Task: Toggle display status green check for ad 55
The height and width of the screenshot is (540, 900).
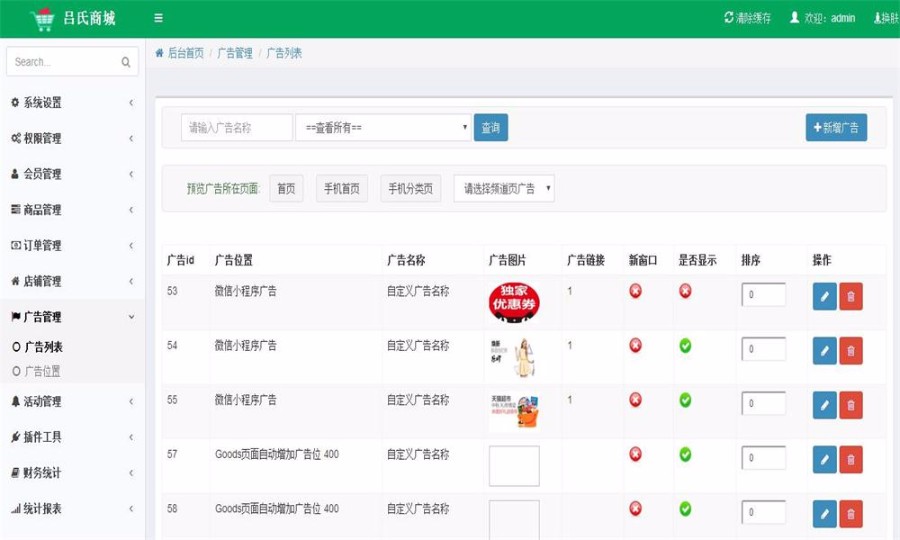Action: pos(685,400)
